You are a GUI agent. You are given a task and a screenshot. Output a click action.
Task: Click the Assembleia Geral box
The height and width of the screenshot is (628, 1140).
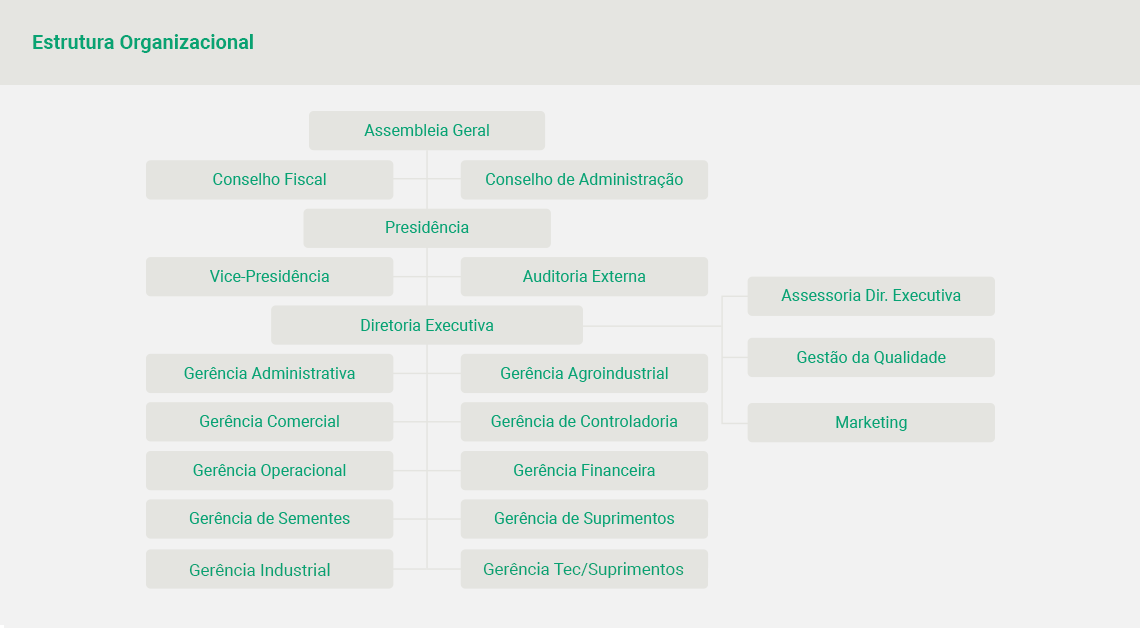click(427, 131)
